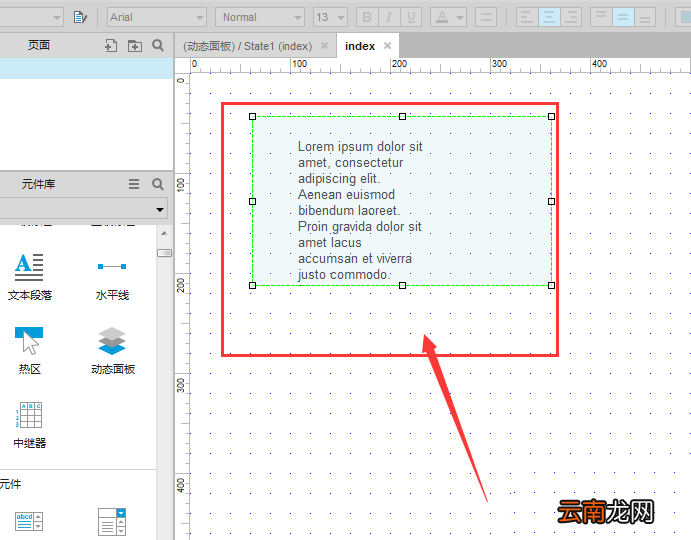Toggle italic text formatting
Image resolution: width=691 pixels, height=540 pixels.
tap(389, 17)
